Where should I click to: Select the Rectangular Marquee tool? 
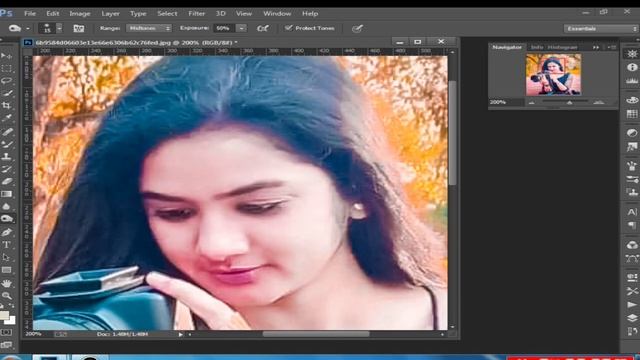click(x=6, y=68)
